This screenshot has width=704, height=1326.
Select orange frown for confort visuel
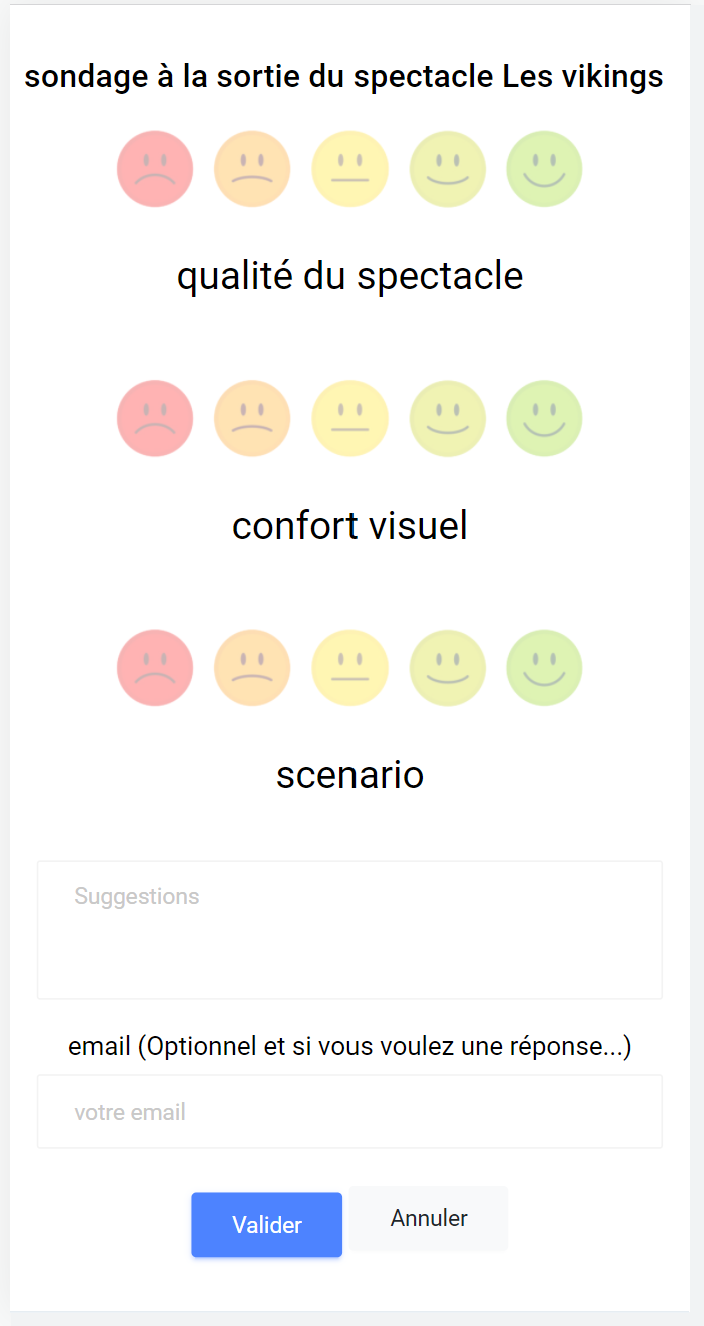tap(252, 418)
